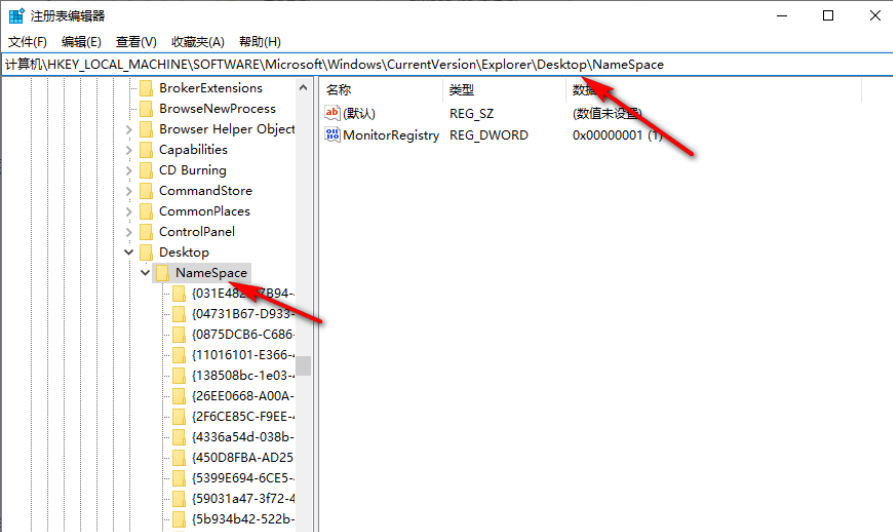893x532 pixels.
Task: Expand the CommandStore key
Action: pyautogui.click(x=129, y=191)
